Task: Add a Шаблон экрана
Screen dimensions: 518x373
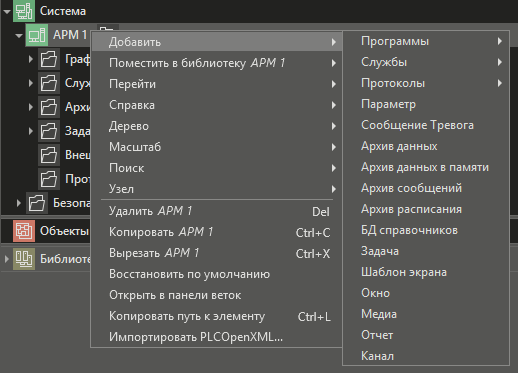Action: (426, 272)
